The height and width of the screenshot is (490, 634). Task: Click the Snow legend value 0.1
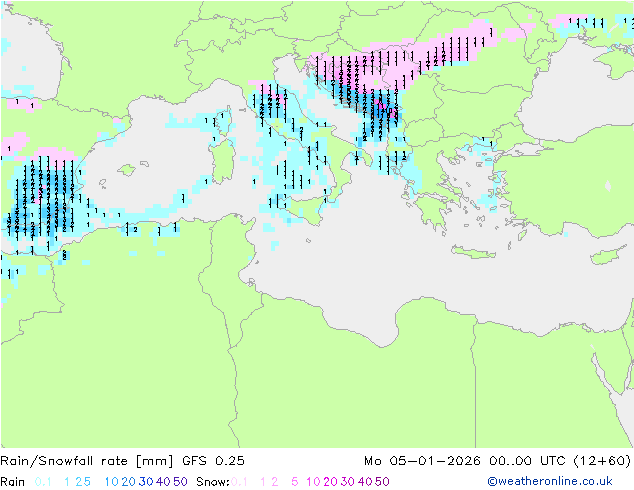(x=239, y=482)
